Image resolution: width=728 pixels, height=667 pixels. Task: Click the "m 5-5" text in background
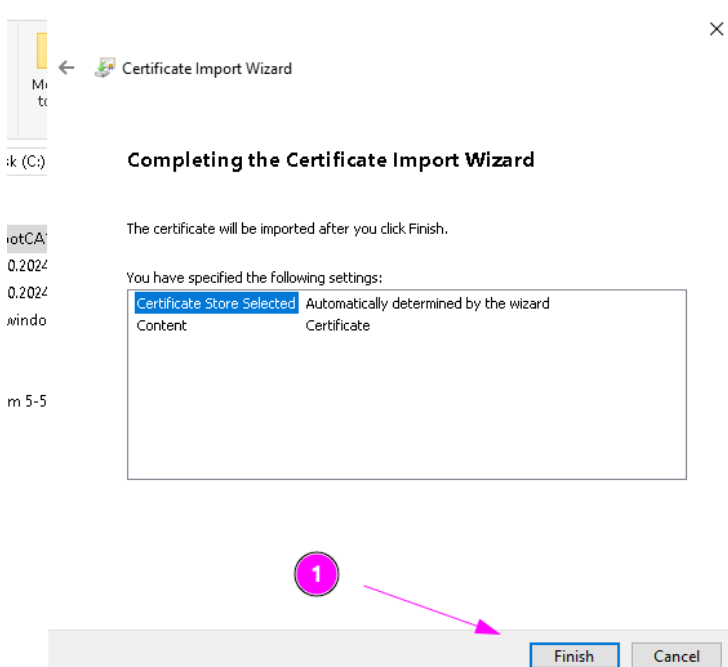coord(27,401)
